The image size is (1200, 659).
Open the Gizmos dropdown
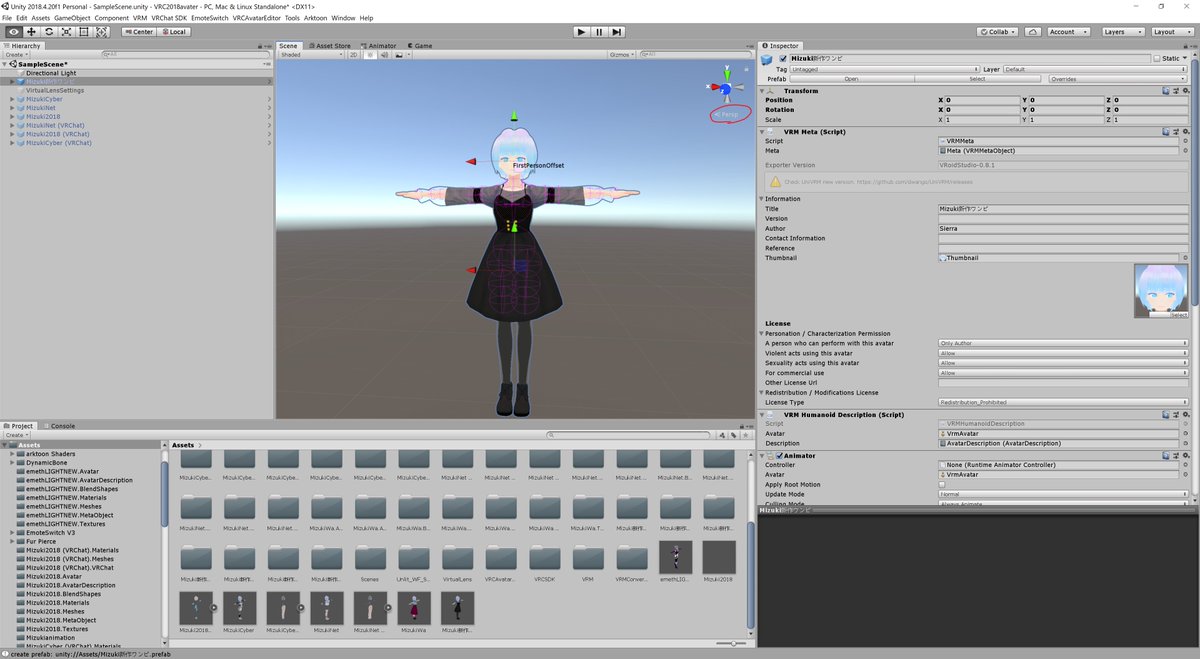622,55
